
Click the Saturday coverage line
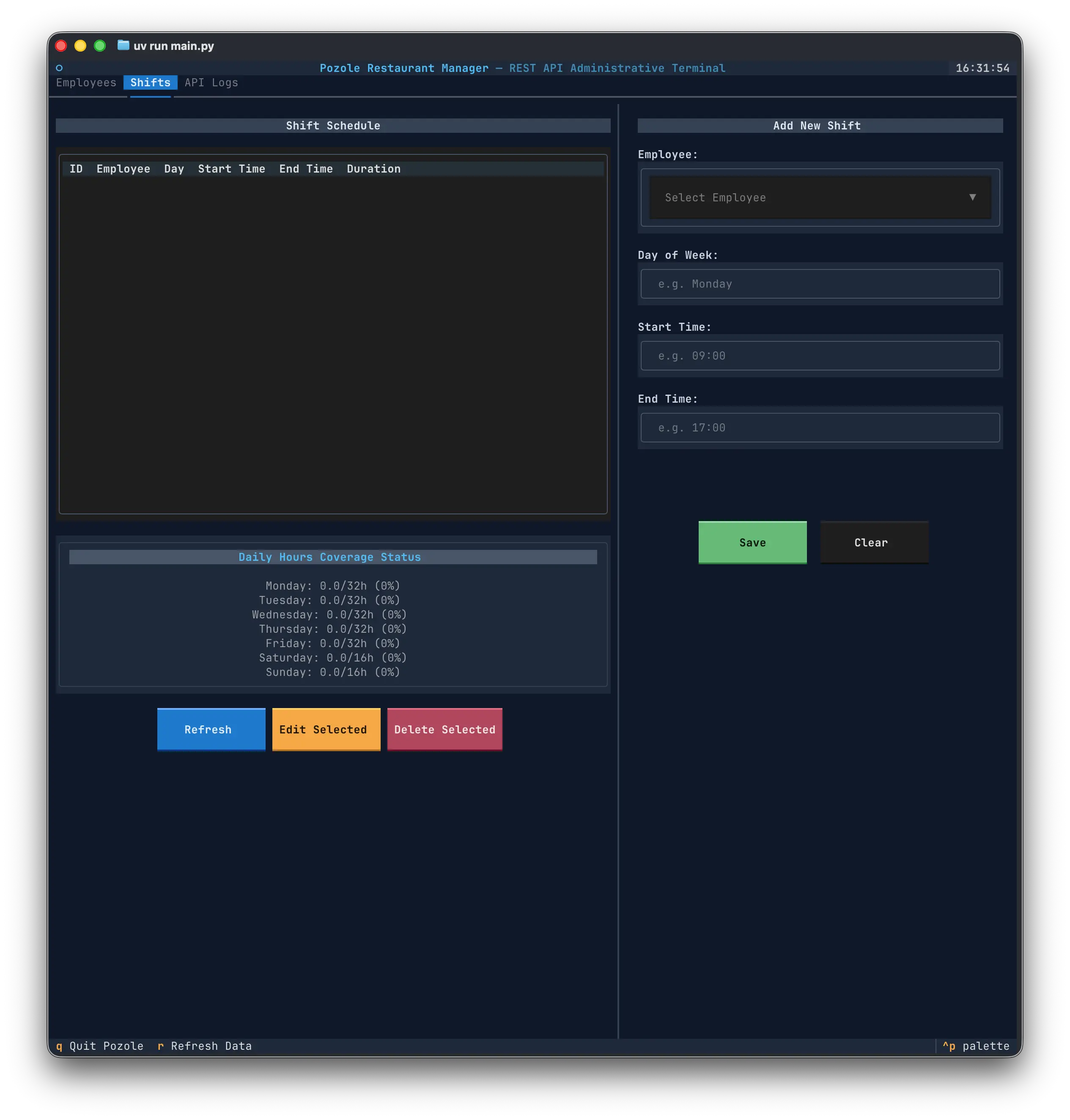(333, 658)
